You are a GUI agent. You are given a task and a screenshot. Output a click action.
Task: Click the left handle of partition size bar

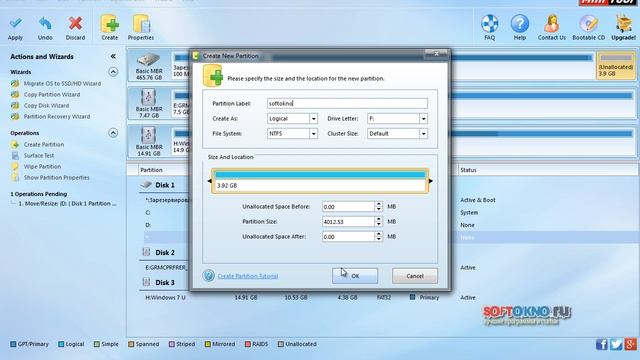pos(210,181)
